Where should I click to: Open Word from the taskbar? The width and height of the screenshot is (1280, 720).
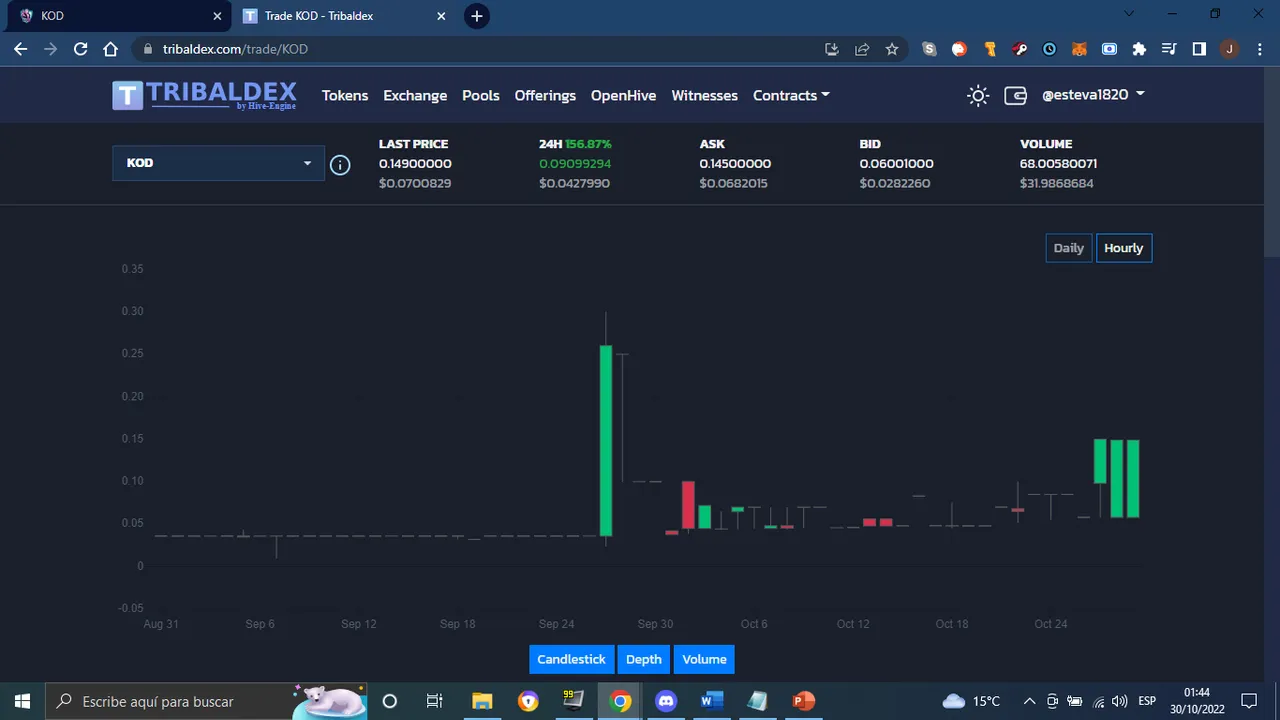(x=712, y=701)
